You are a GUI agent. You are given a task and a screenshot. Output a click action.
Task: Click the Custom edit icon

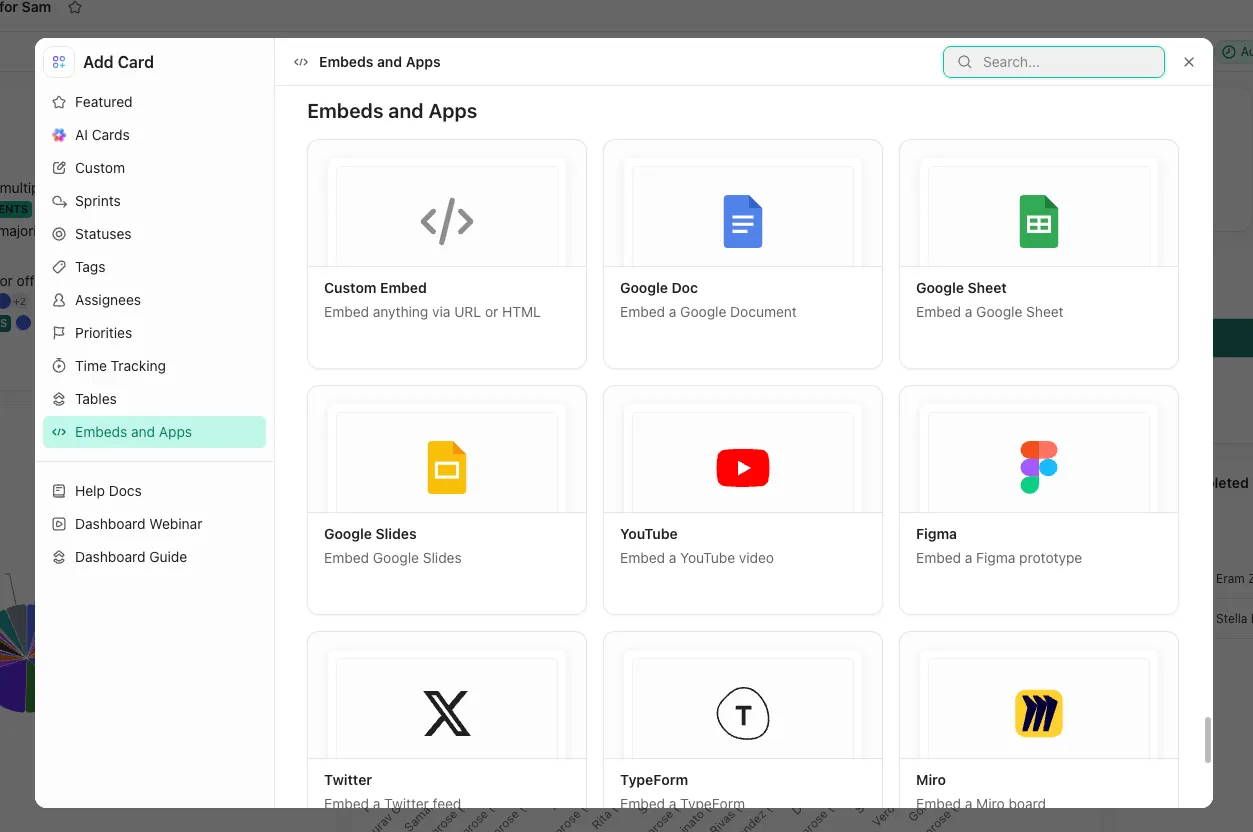pos(59,168)
